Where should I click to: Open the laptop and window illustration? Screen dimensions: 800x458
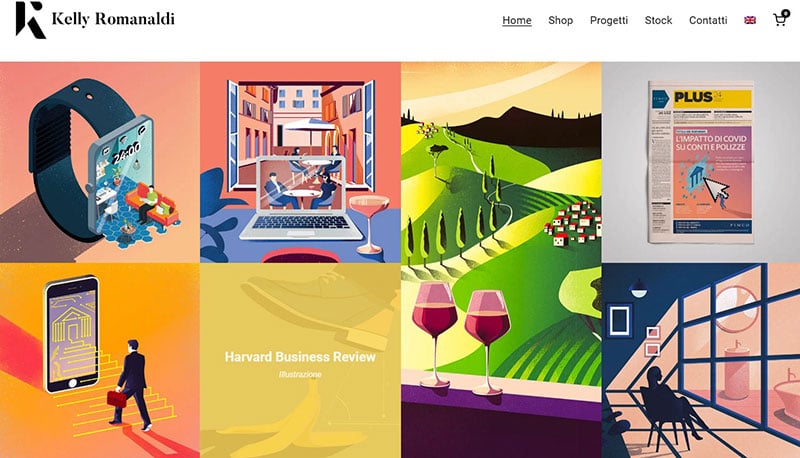300,162
